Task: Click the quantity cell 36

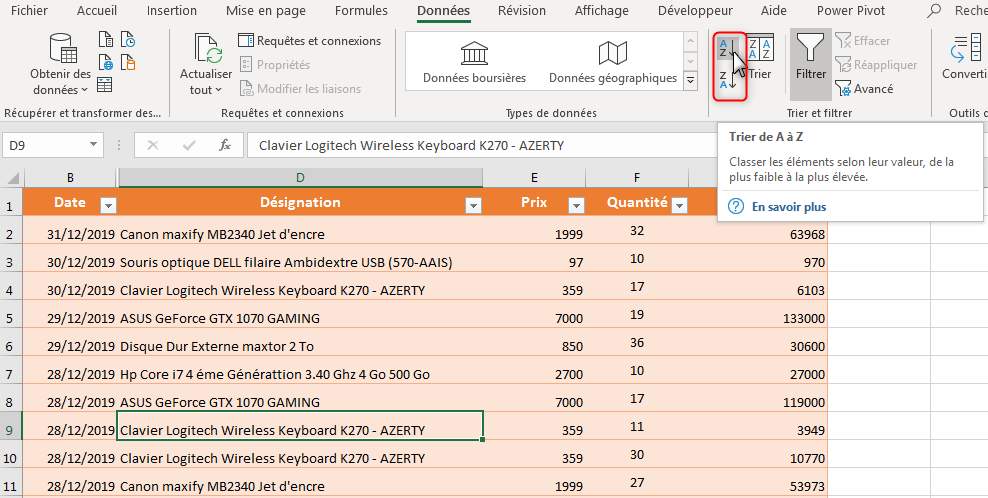Action: 637,342
